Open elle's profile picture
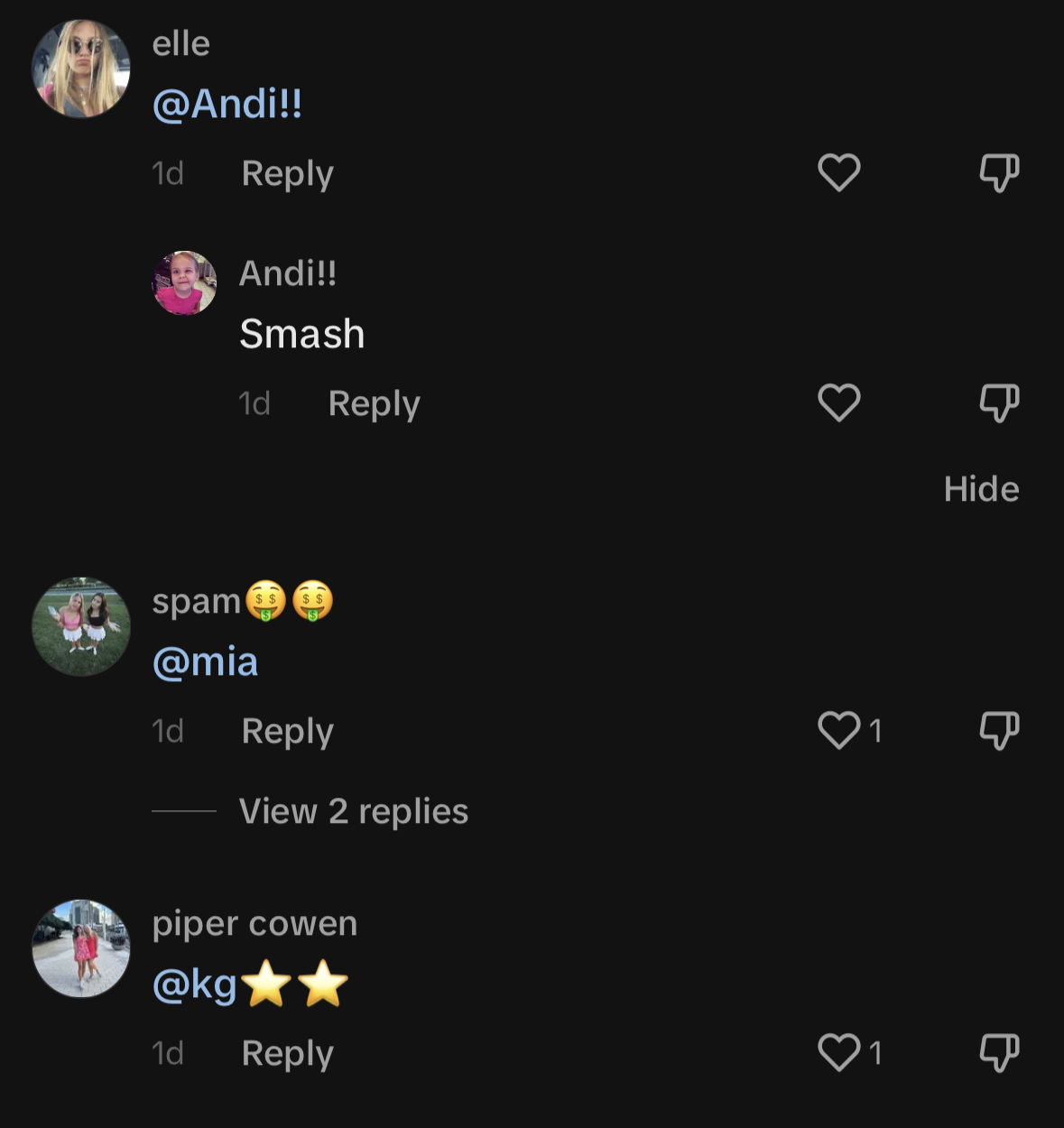Viewport: 1064px width, 1128px height. coord(81,69)
